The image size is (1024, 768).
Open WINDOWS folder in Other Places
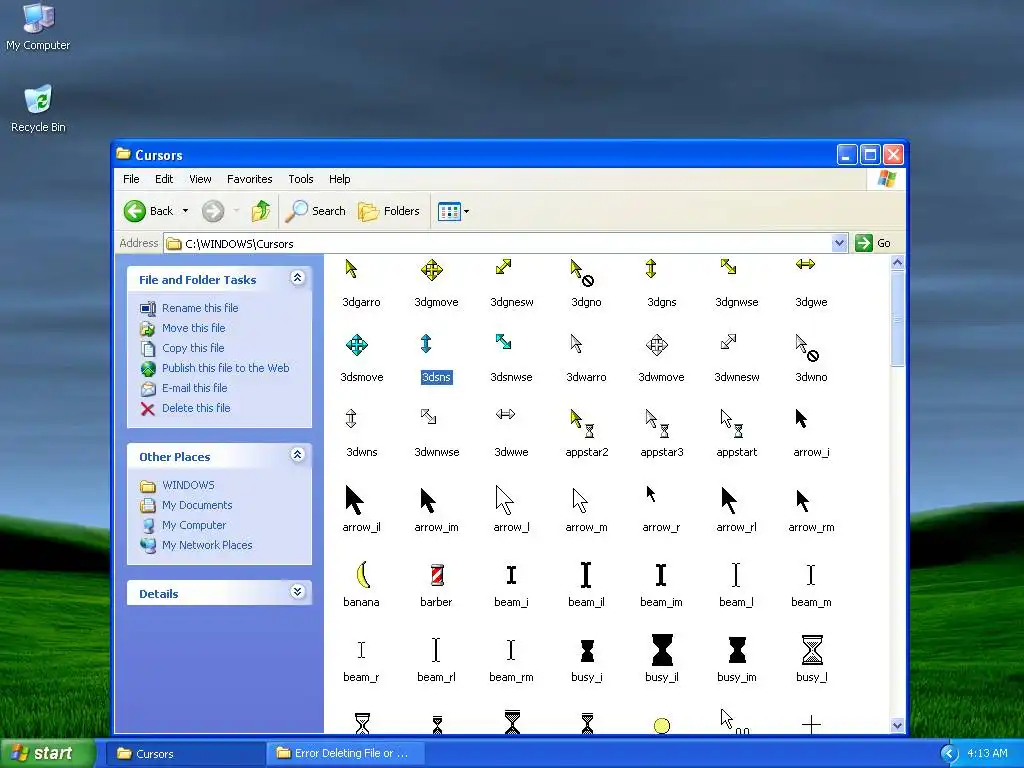188,485
